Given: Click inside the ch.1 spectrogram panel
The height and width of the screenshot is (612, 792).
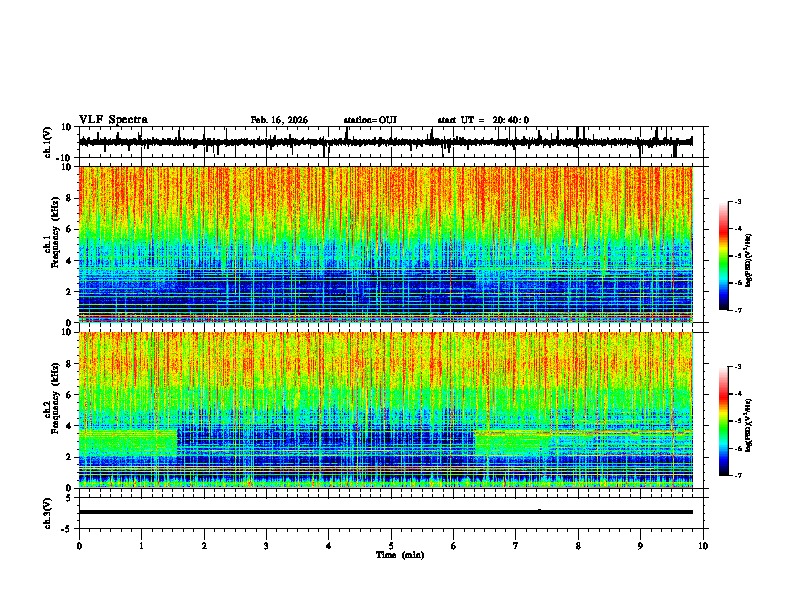Looking at the screenshot, I should pyautogui.click(x=386, y=244).
